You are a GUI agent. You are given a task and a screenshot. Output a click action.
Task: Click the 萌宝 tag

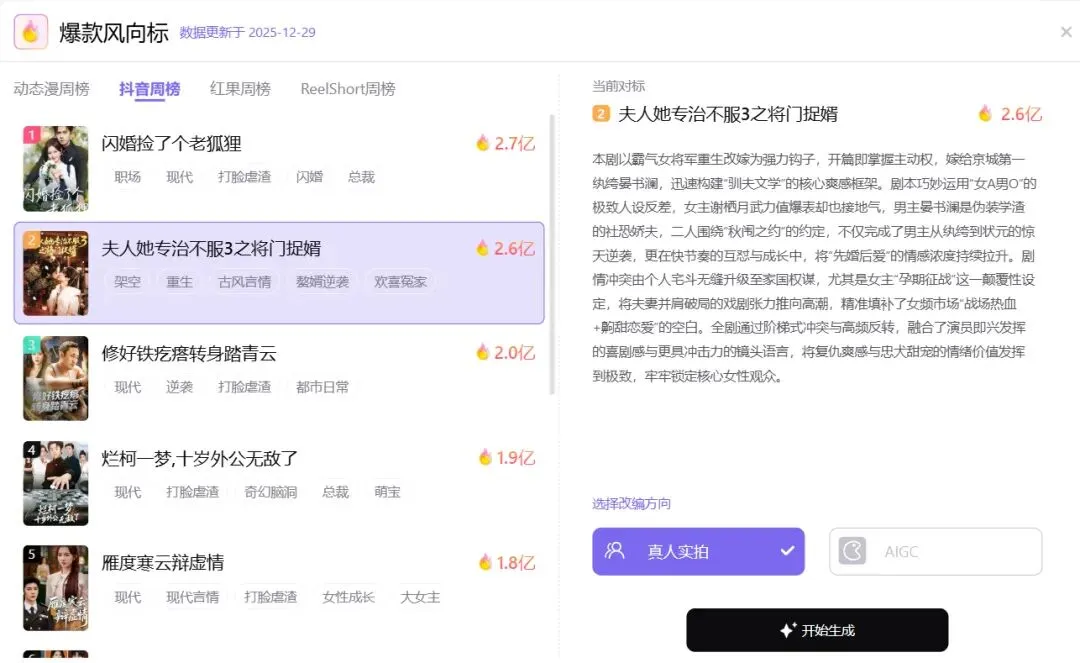[387, 492]
